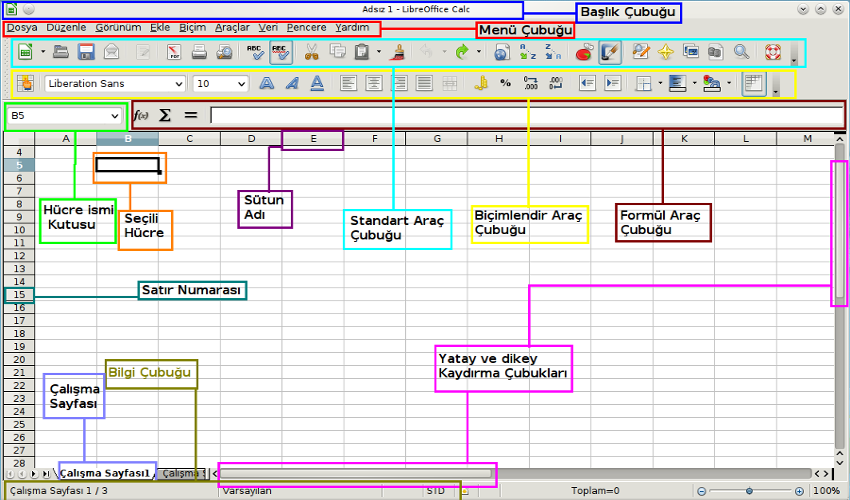Open the Biçim menu
Image resolution: width=850 pixels, height=500 pixels.
pos(192,27)
